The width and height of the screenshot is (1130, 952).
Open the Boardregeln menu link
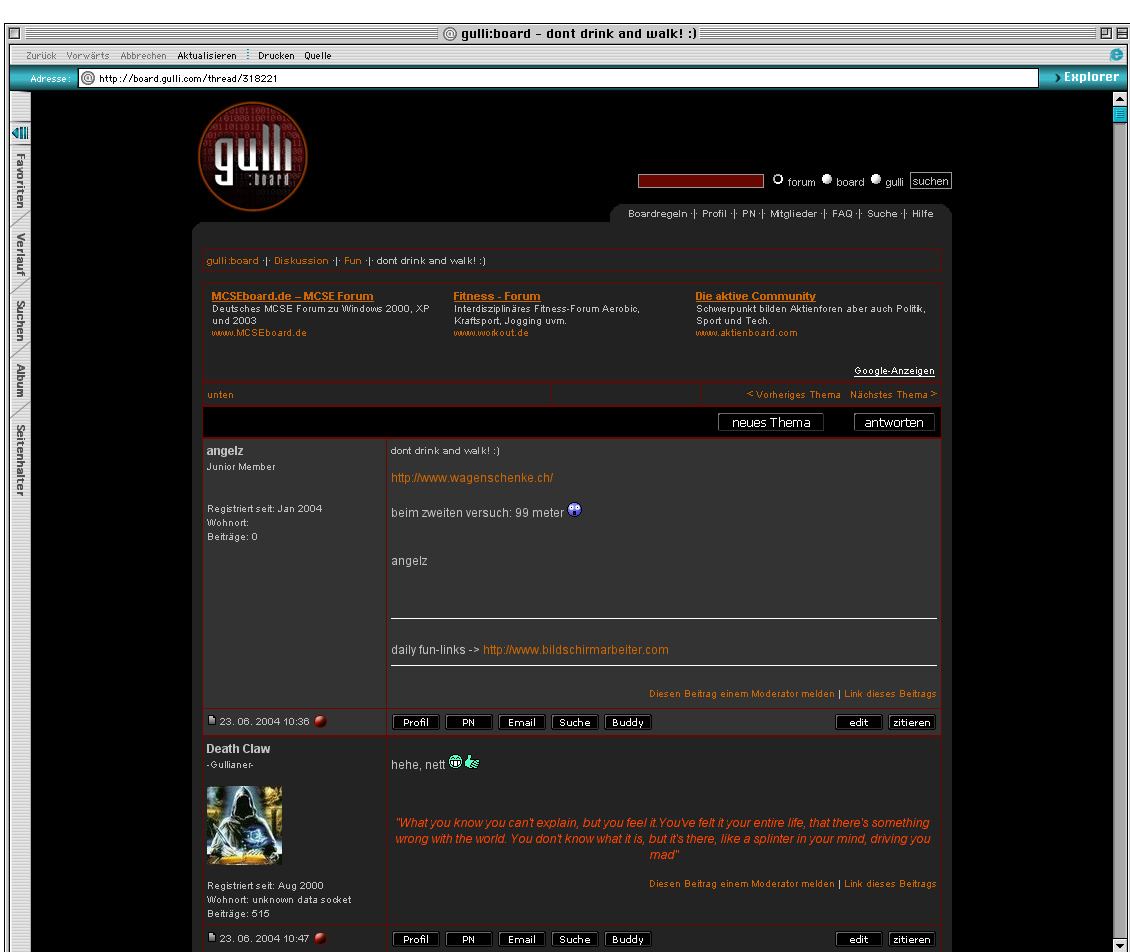(657, 213)
